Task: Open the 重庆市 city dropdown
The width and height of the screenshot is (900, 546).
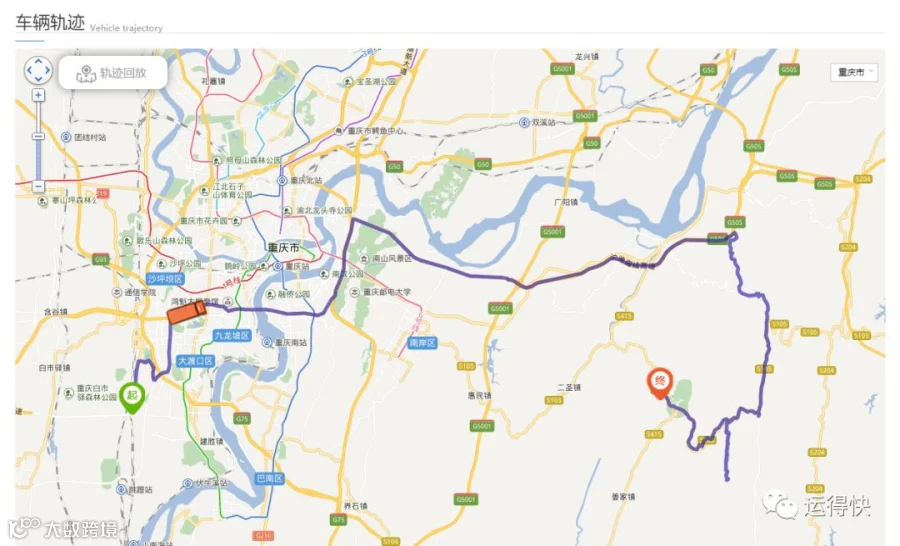Action: pos(854,72)
